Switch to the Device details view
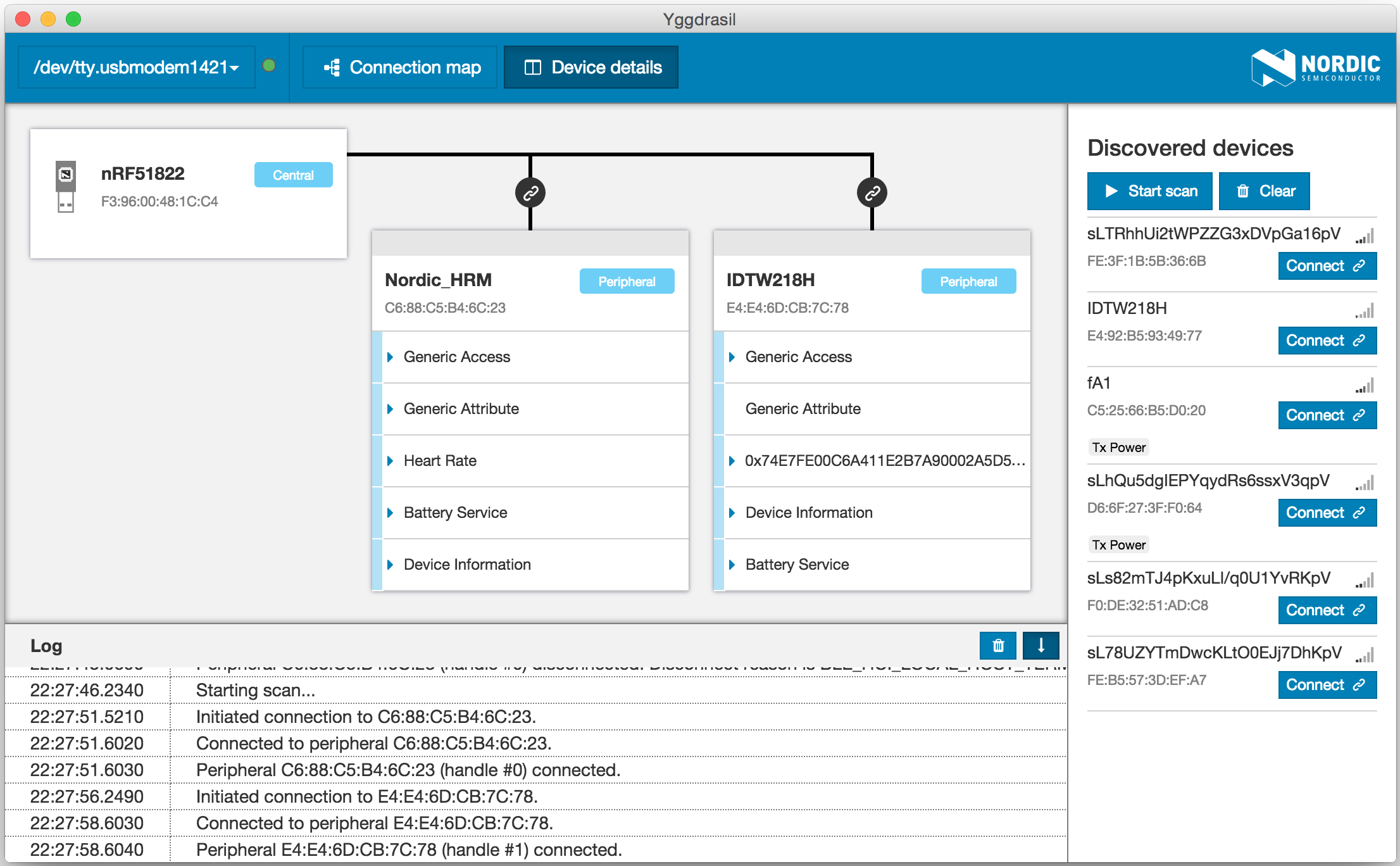The height and width of the screenshot is (866, 1400). [x=591, y=67]
